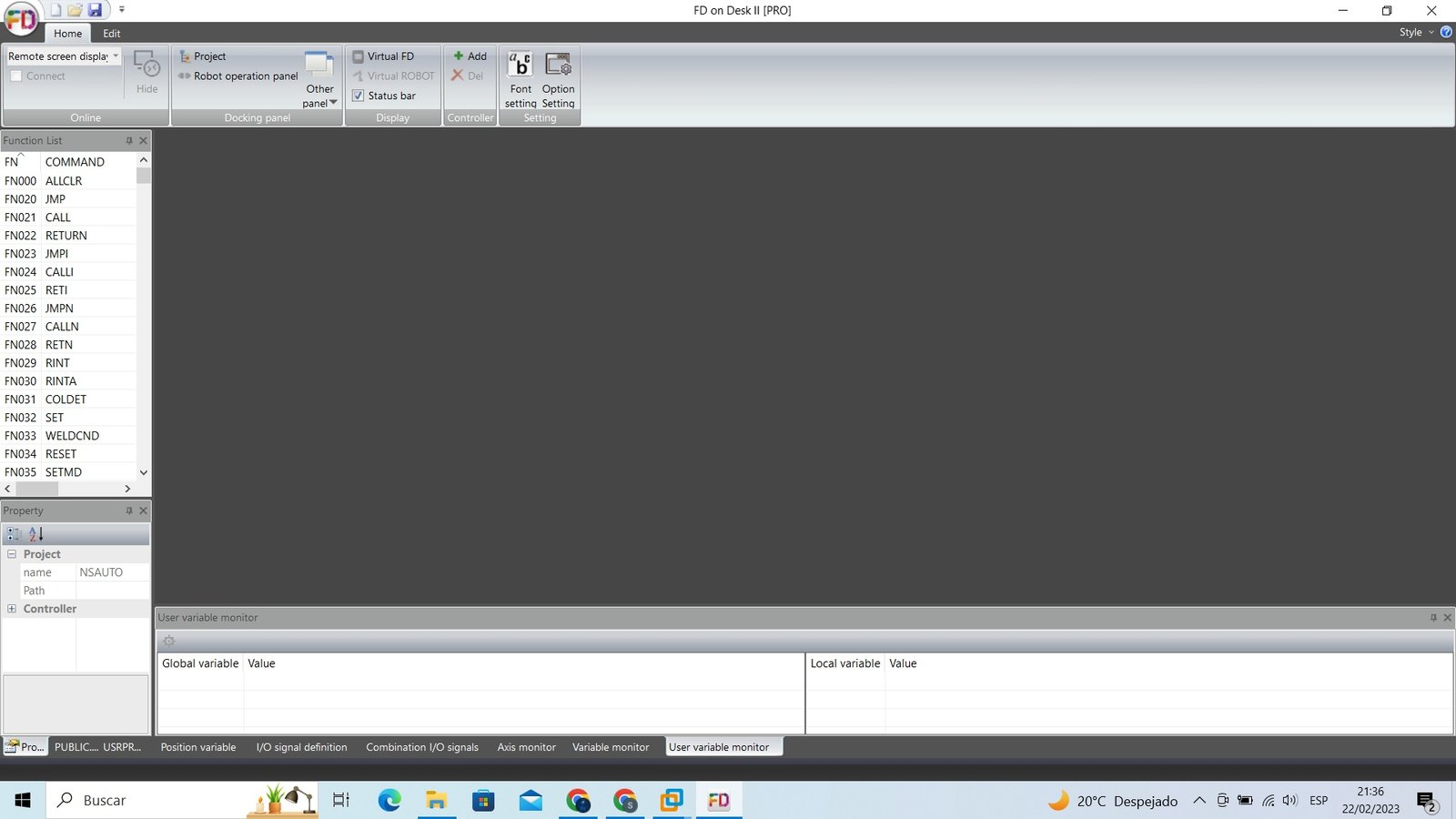This screenshot has height=819, width=1456.
Task: Launch FD on Desk from taskbar
Action: [x=719, y=801]
